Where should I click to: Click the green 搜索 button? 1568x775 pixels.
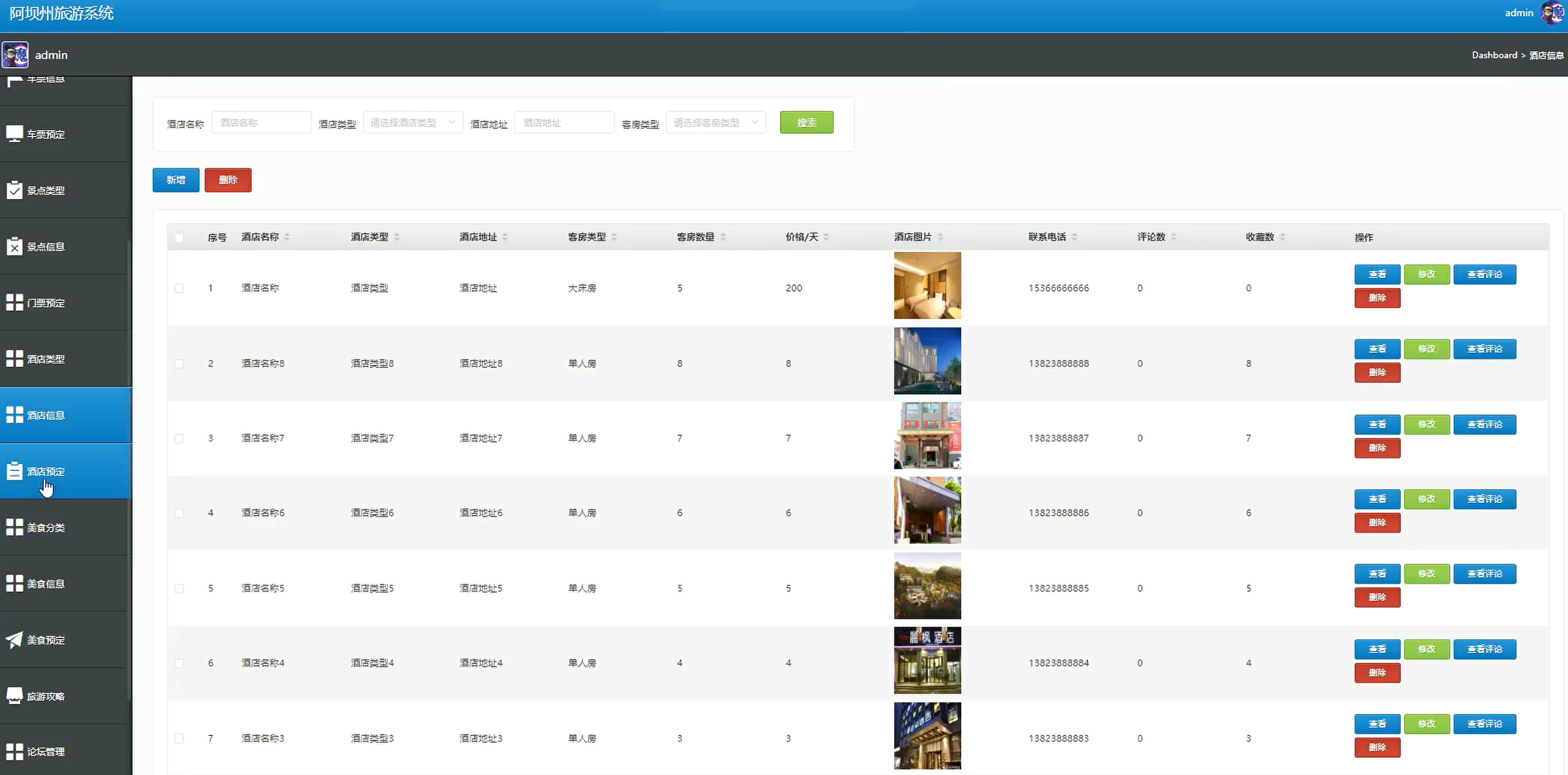tap(806, 122)
